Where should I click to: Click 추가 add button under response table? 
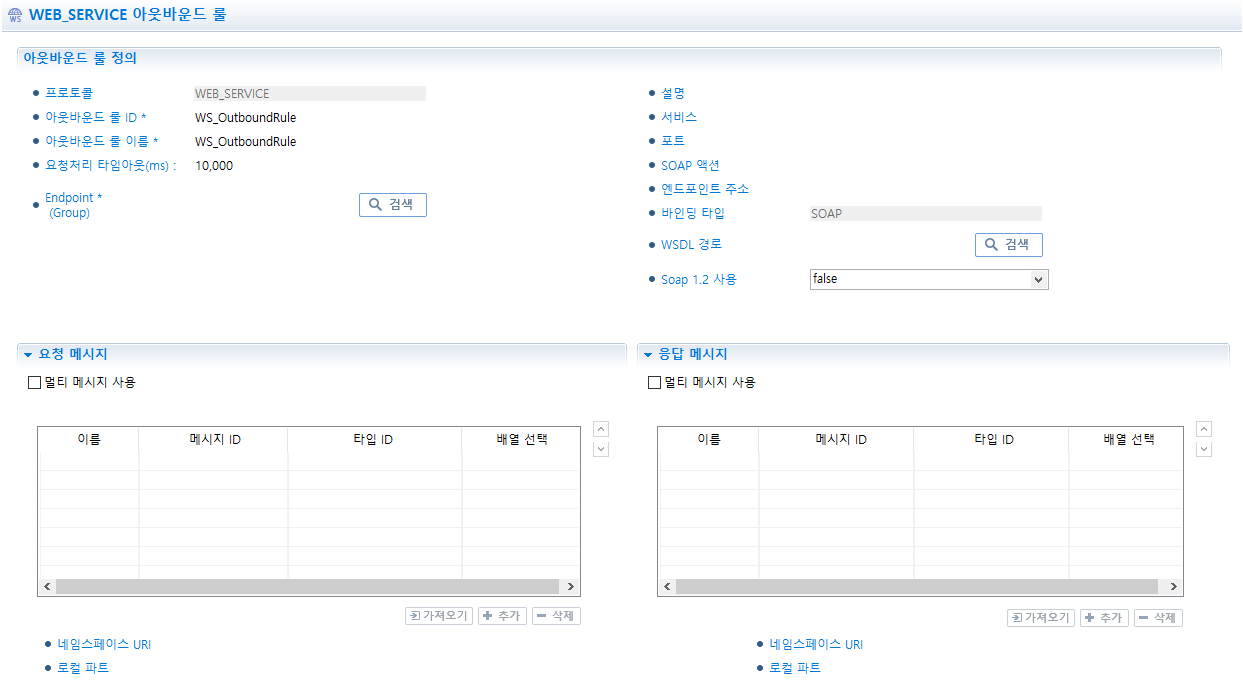1104,618
